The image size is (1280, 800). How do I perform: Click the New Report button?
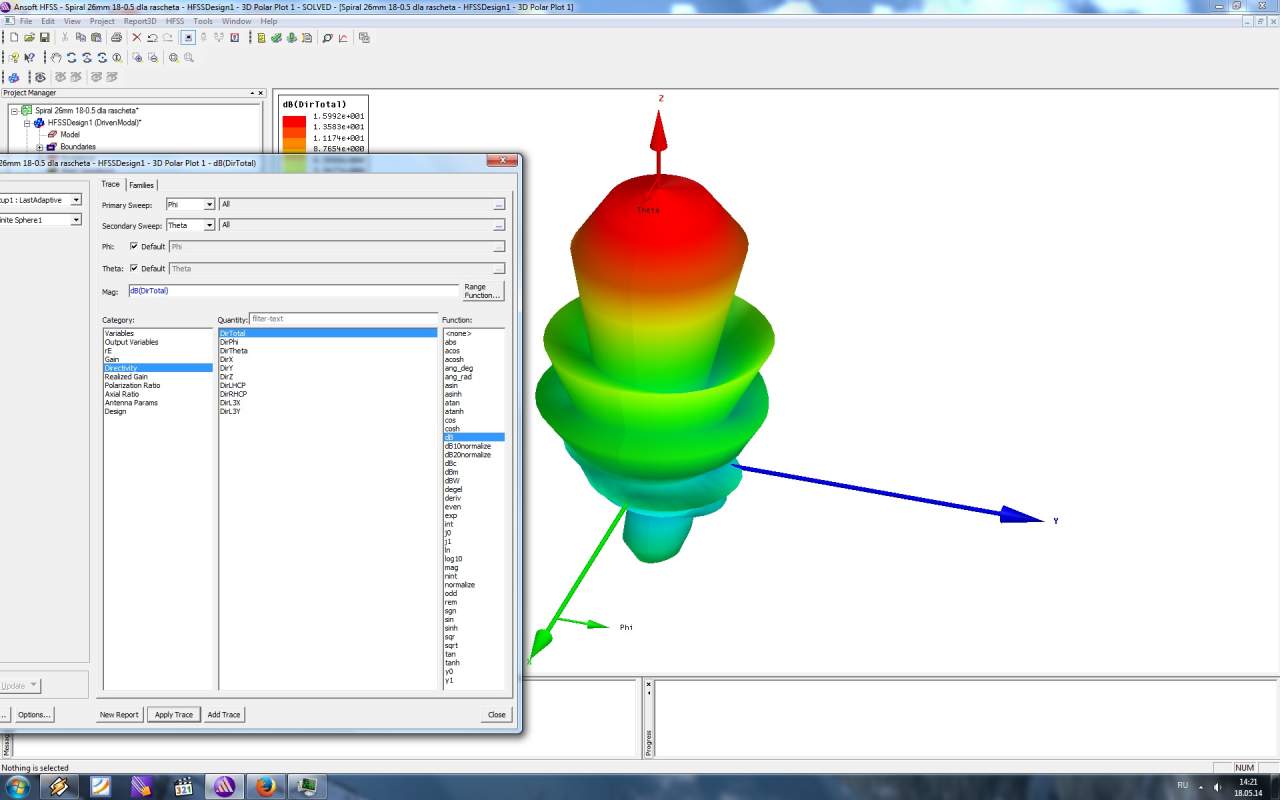coord(119,714)
